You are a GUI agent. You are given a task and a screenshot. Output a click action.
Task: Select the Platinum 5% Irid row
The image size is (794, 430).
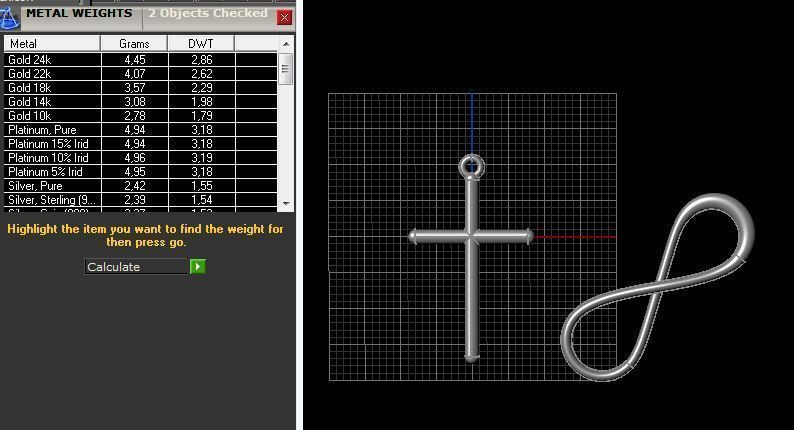pyautogui.click(x=140, y=172)
